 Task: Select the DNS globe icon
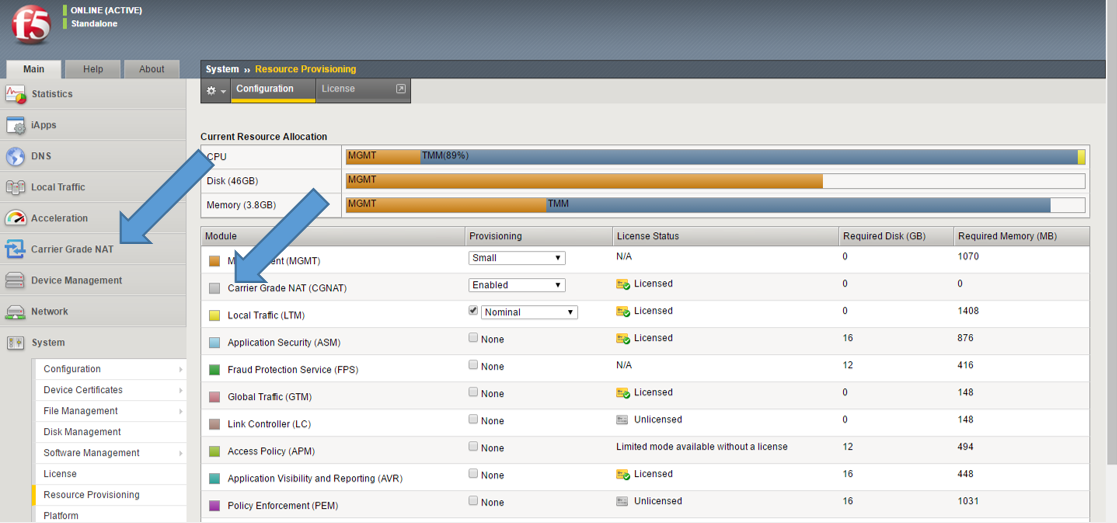(x=15, y=156)
